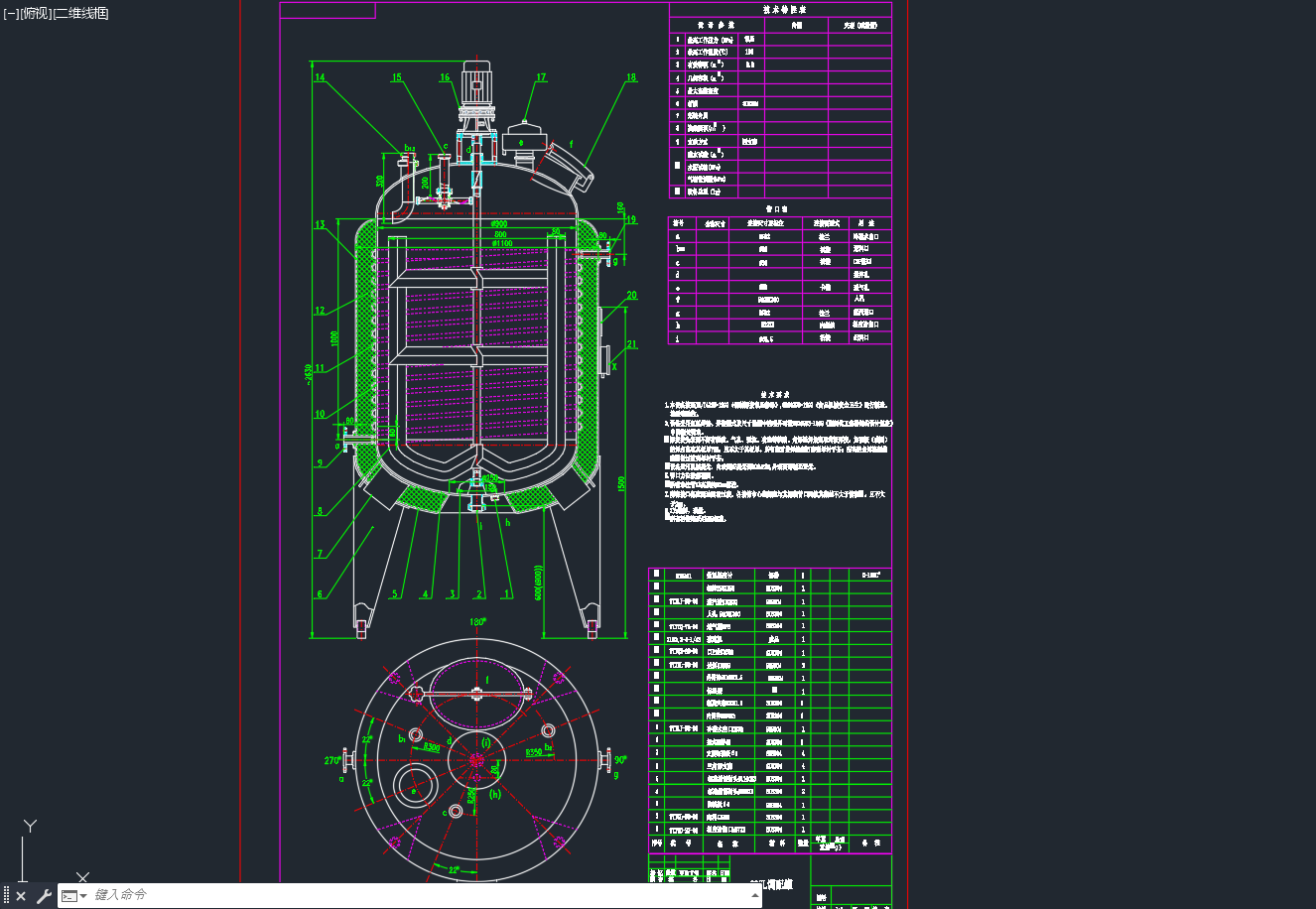Select part callout number 11

point(320,368)
